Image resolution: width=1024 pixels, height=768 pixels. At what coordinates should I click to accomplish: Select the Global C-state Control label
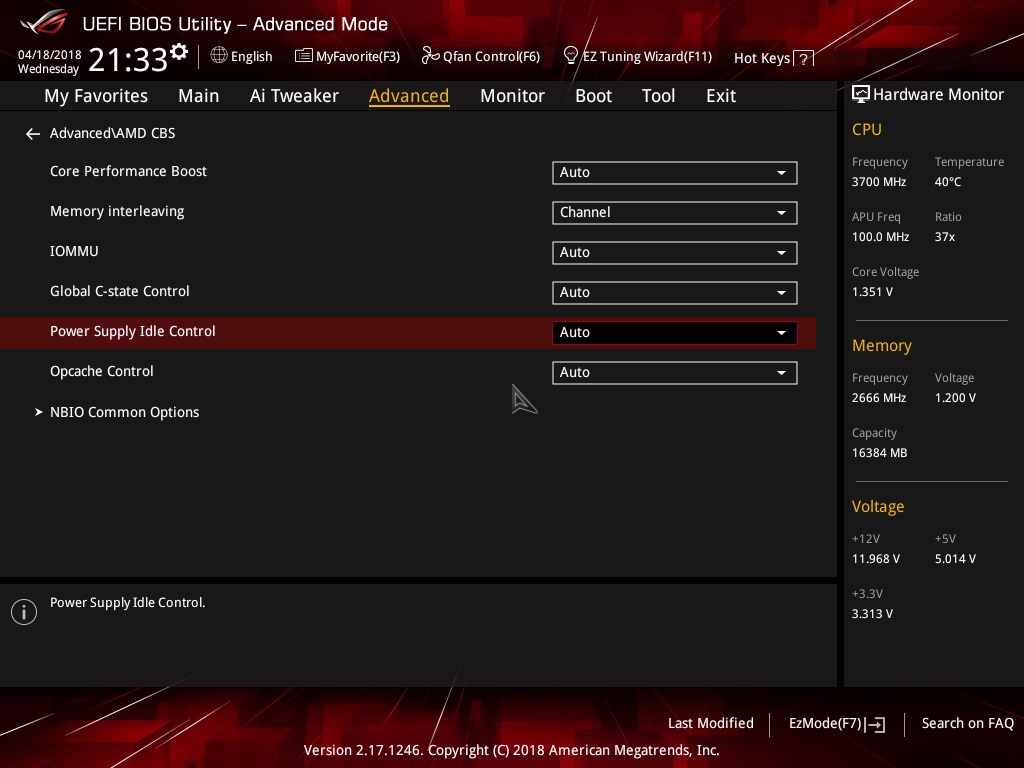coord(120,291)
